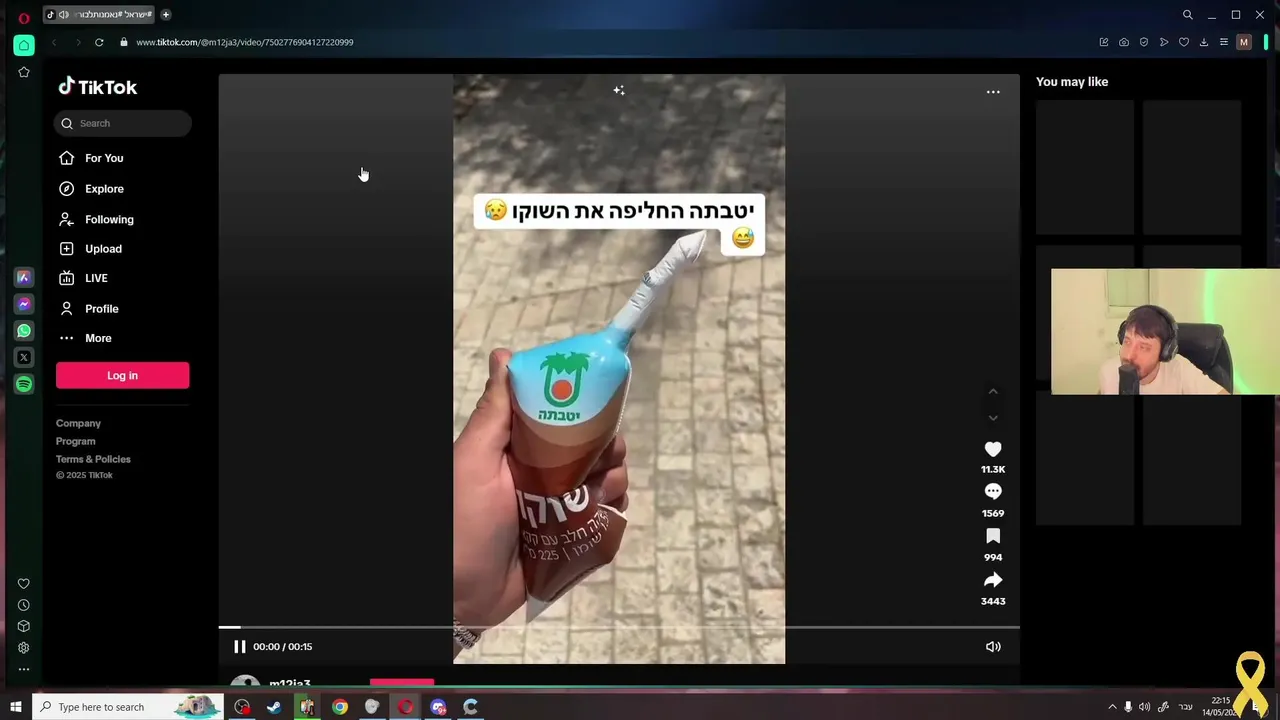Open Opera sidebar heart pinboards icon
Image resolution: width=1280 pixels, height=720 pixels.
click(x=24, y=584)
